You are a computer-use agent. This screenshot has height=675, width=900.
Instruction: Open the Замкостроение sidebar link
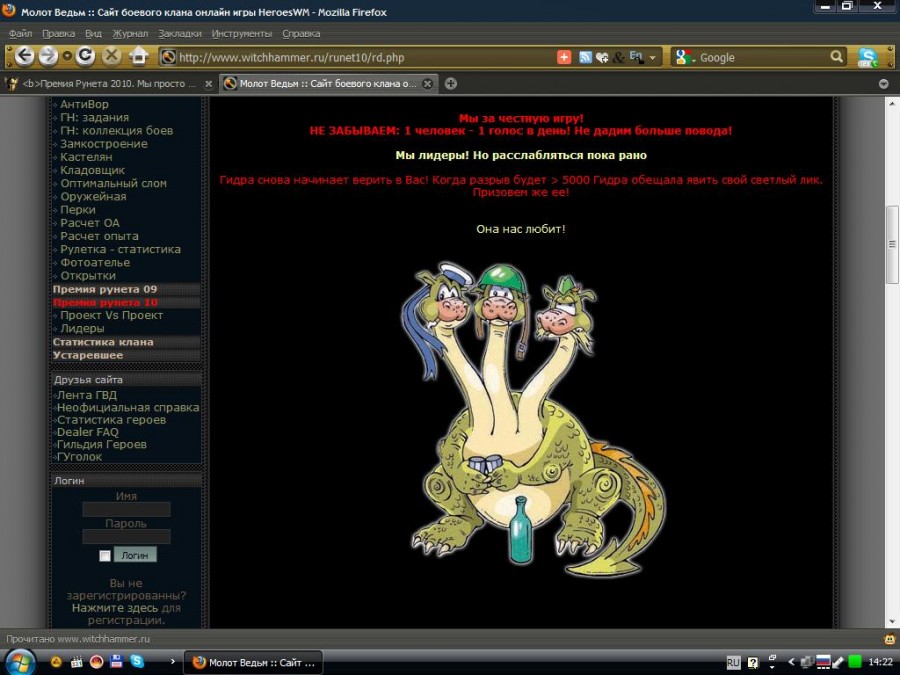tap(104, 143)
